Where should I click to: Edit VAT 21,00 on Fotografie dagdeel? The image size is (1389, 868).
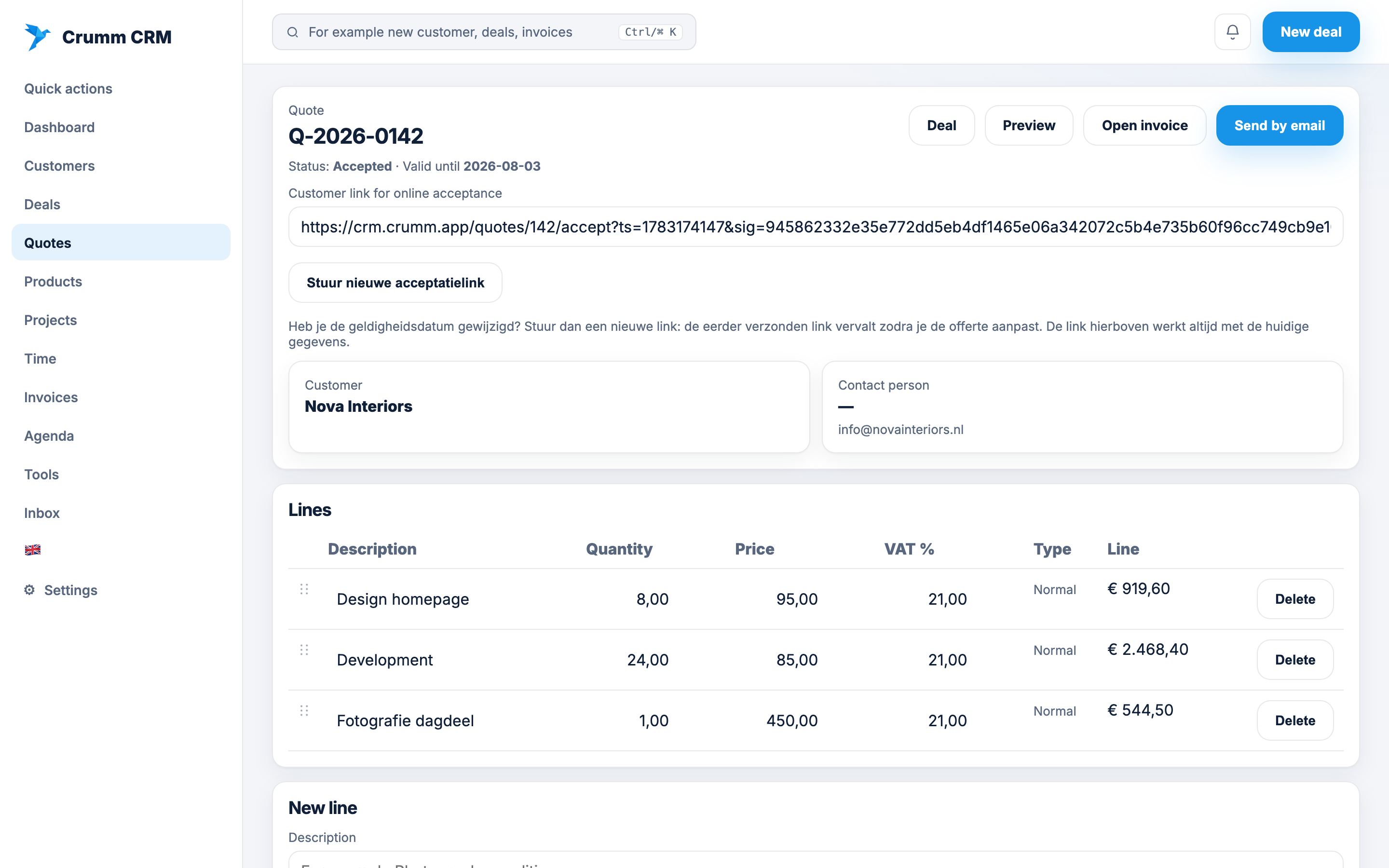pos(930,720)
